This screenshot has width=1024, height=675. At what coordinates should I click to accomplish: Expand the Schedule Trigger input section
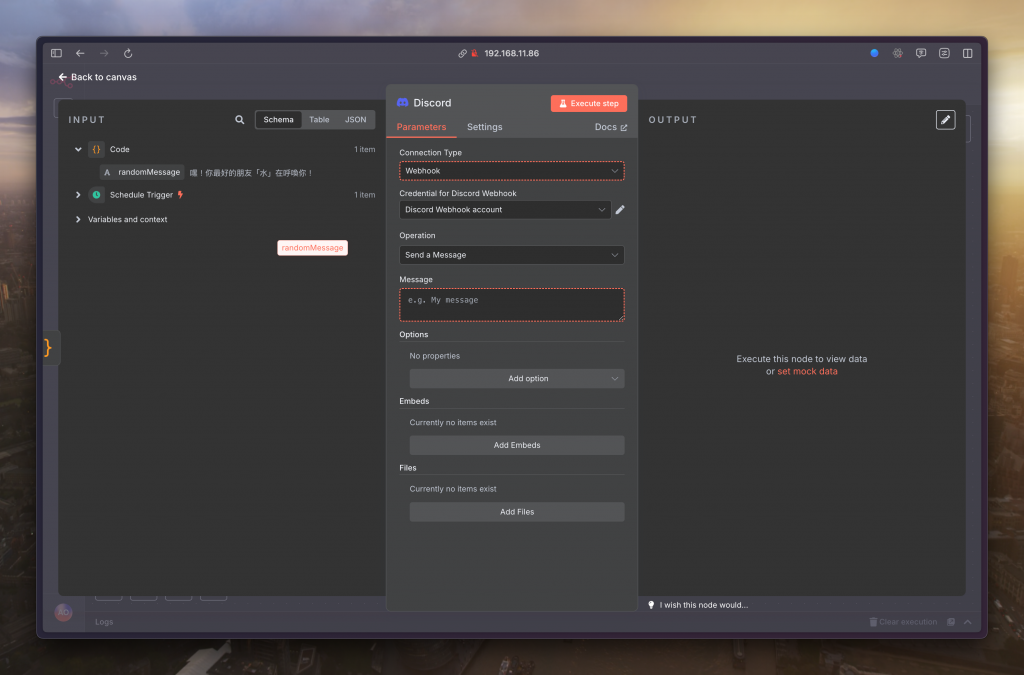tap(78, 195)
